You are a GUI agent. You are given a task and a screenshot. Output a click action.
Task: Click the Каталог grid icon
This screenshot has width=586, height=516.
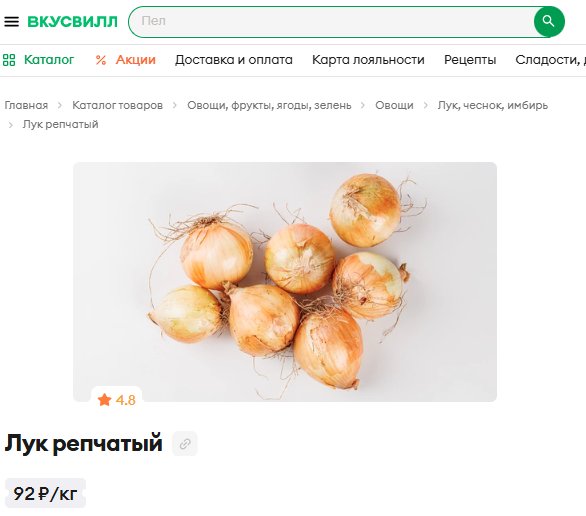tap(9, 60)
